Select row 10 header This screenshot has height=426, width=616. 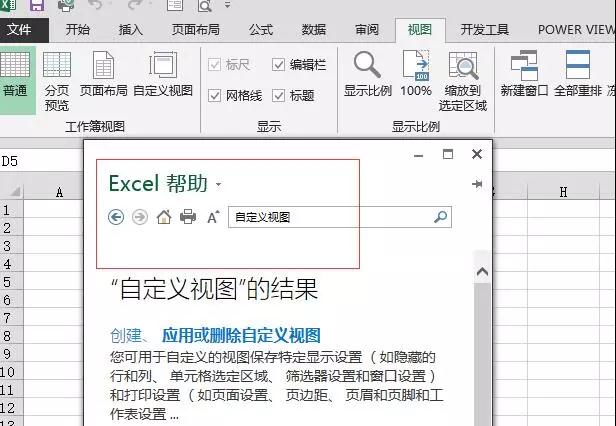(x=11, y=372)
